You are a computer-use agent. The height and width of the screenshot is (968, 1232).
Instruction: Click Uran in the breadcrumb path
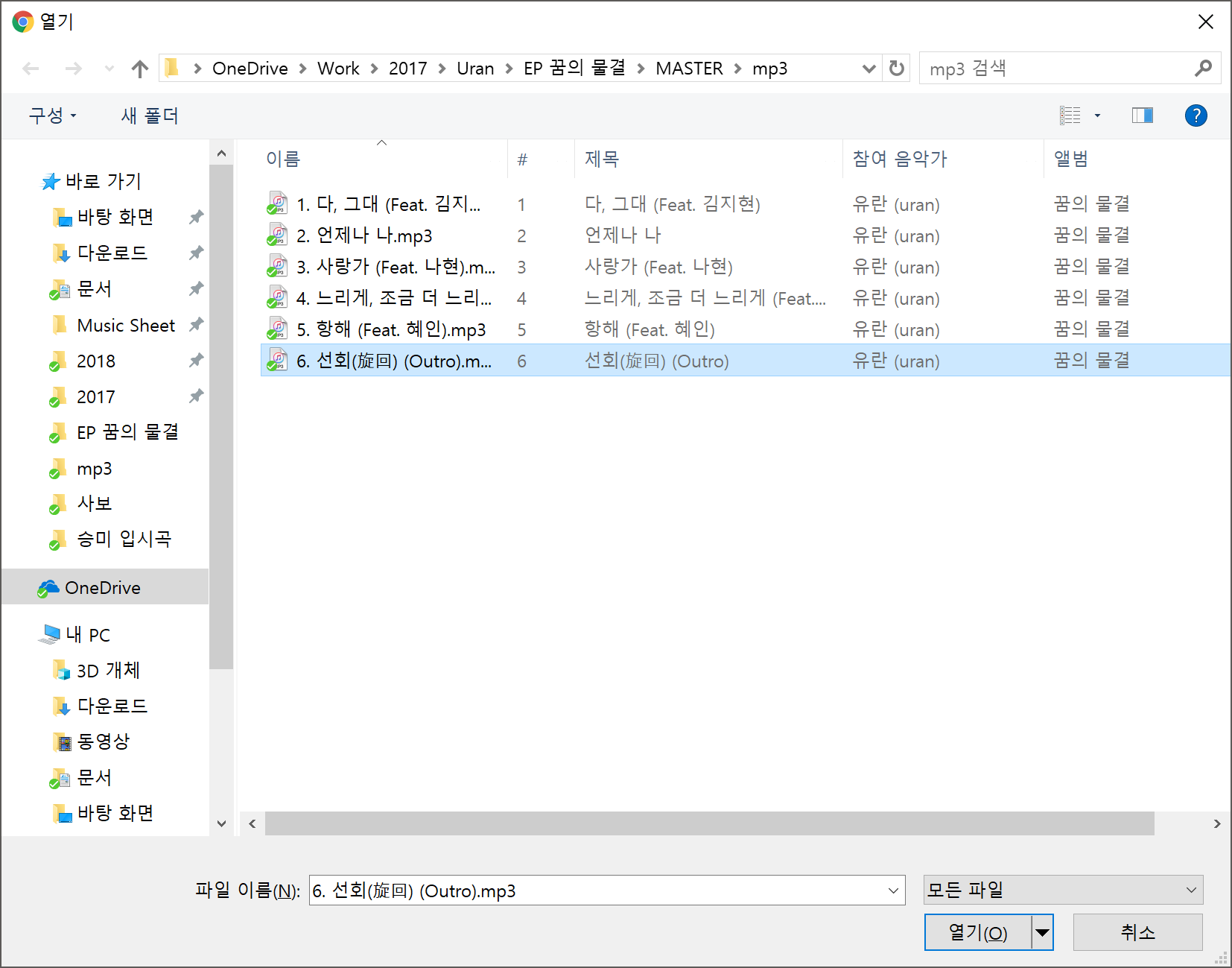pyautogui.click(x=475, y=69)
